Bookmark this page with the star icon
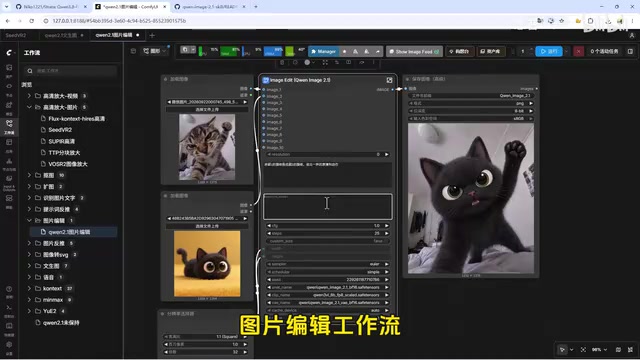This screenshot has height=360, width=640. [x=562, y=21]
